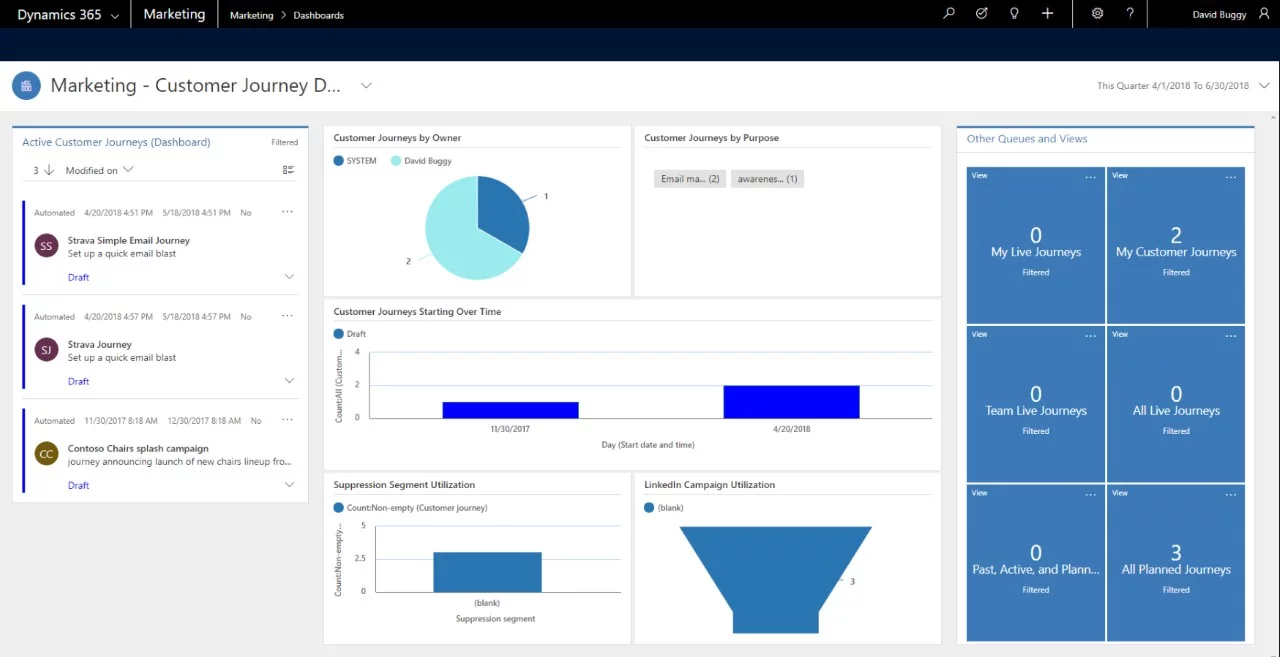Open more options for Strava Journey
The image size is (1280, 657).
[288, 316]
